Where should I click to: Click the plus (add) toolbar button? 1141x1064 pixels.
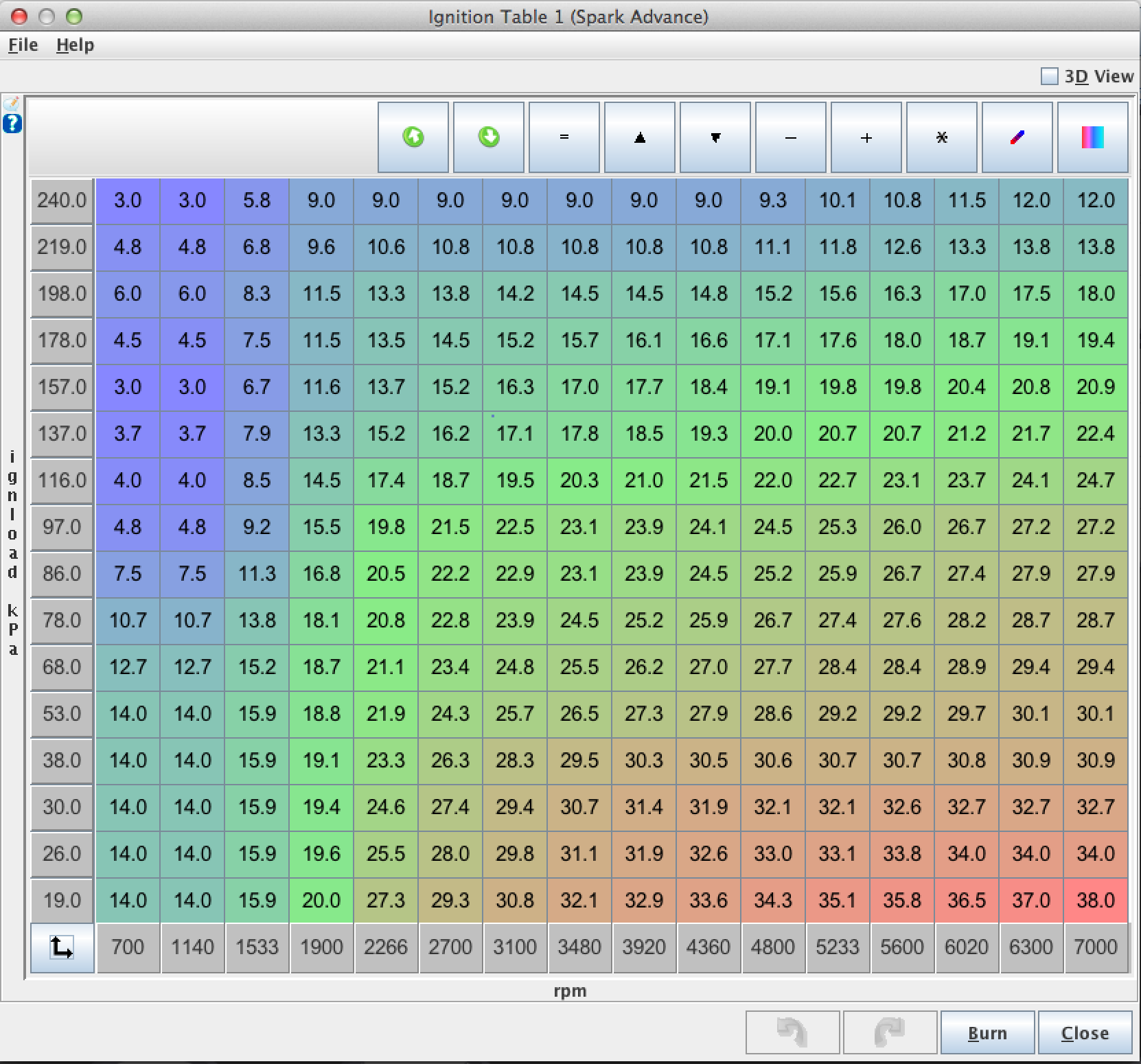click(x=866, y=137)
